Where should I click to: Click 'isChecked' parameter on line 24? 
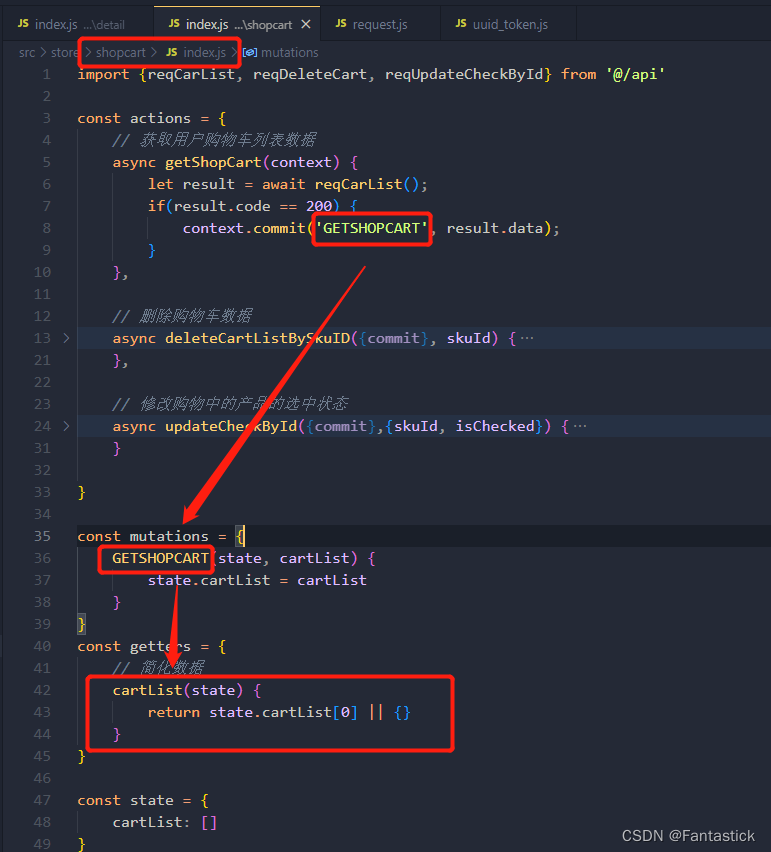(x=495, y=427)
